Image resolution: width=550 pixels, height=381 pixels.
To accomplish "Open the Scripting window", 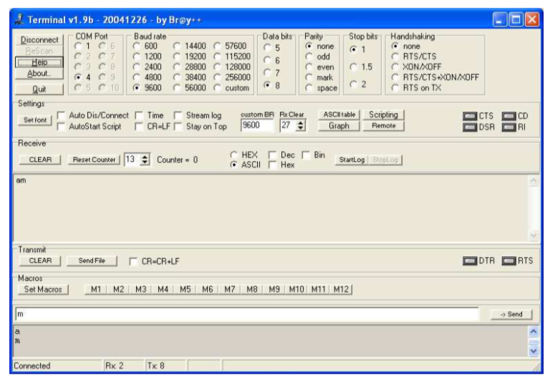I will [x=383, y=115].
